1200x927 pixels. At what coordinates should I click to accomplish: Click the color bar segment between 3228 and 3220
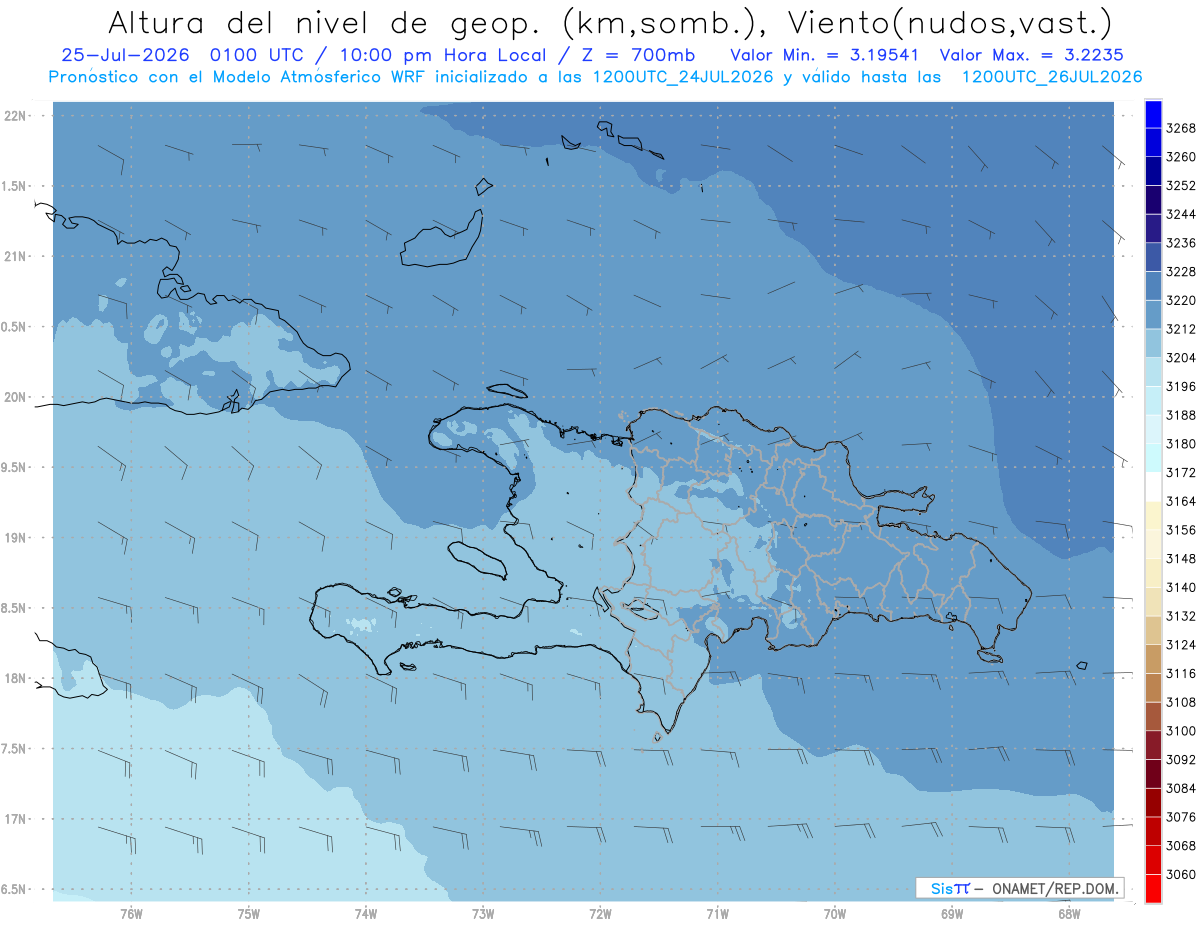(1153, 286)
